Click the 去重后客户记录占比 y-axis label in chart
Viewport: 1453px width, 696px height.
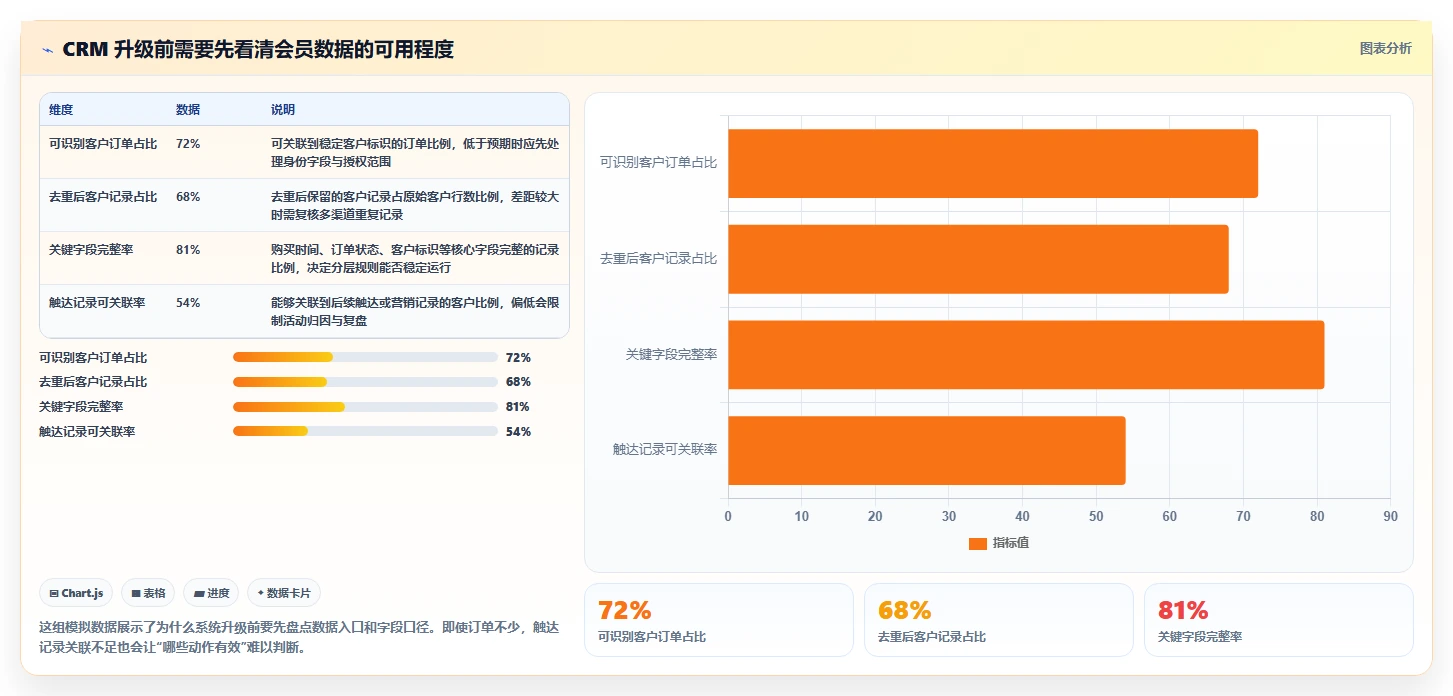click(658, 259)
